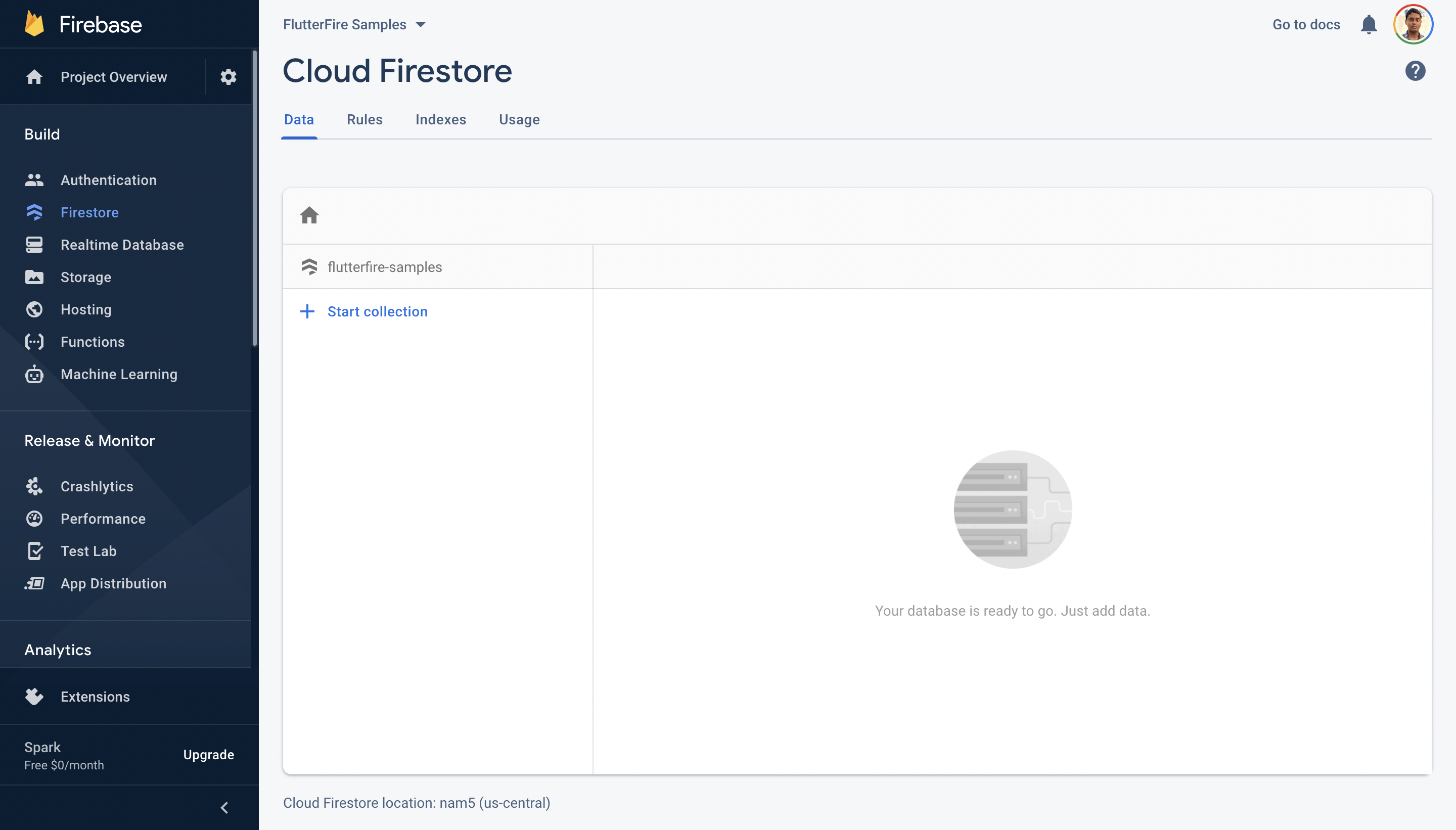The height and width of the screenshot is (830, 1456).
Task: Click the sidebar scrollbar
Action: (x=254, y=198)
